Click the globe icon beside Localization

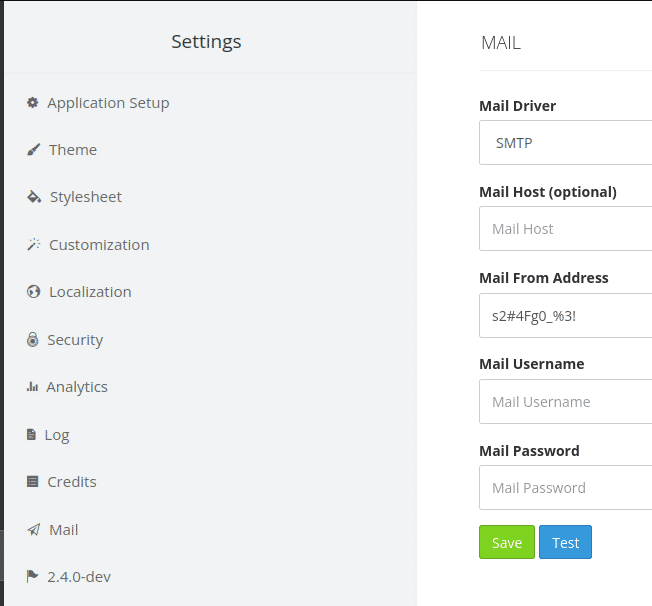tap(34, 292)
